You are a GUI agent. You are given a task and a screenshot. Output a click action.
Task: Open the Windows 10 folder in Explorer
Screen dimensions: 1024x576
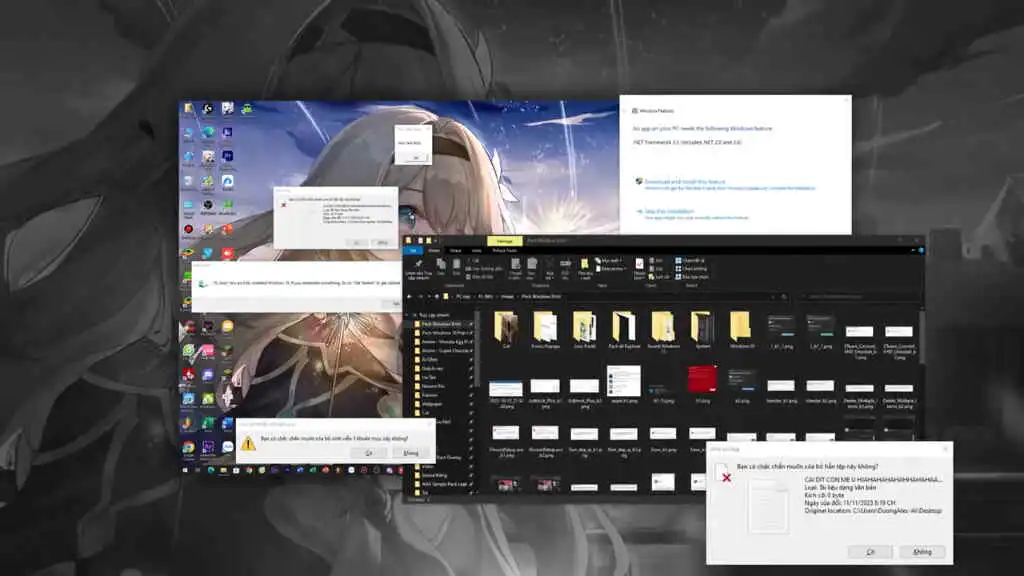(741, 330)
